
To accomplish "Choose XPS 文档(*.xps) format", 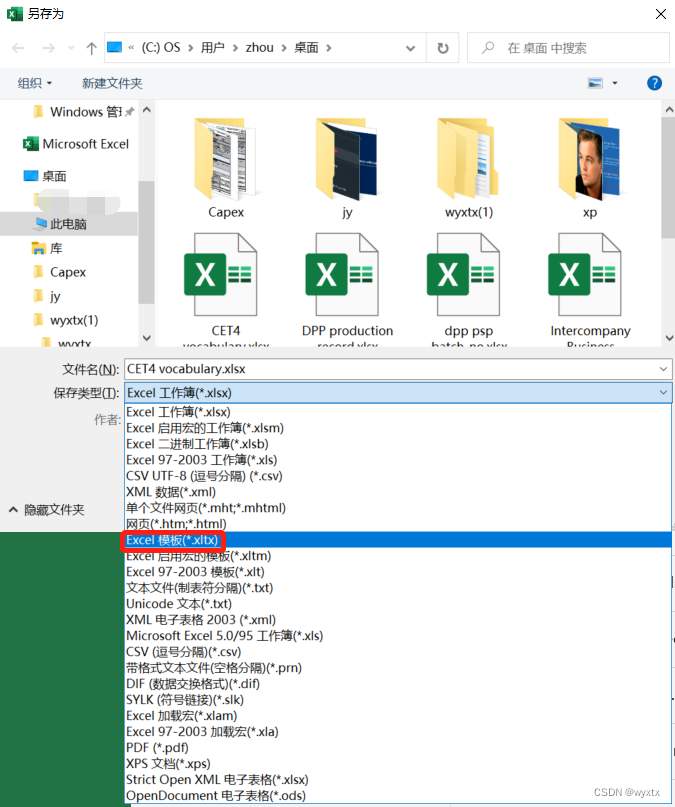I will coord(398,763).
